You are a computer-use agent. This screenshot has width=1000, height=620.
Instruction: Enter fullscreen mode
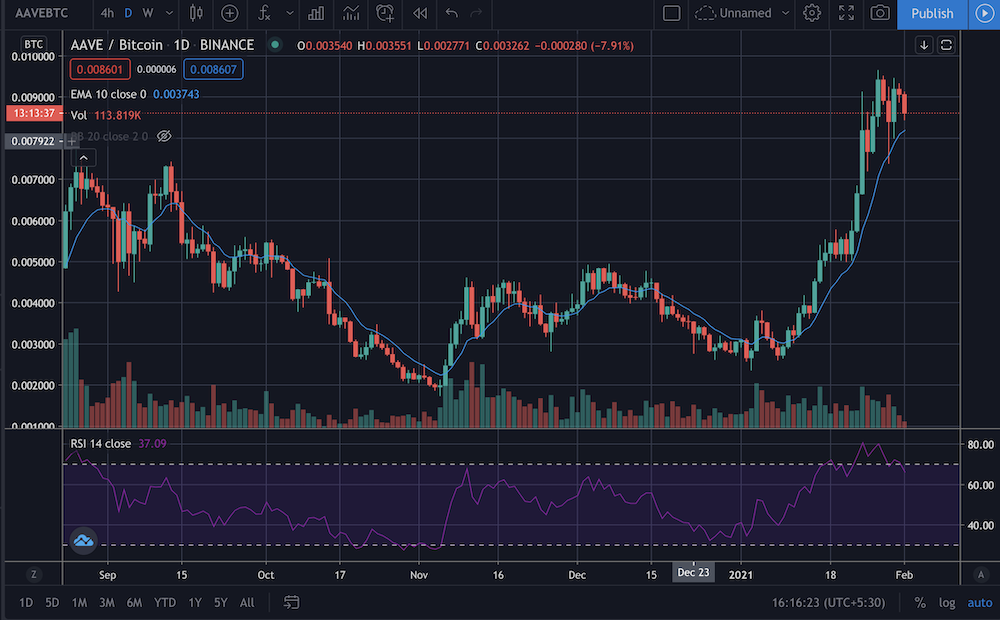click(846, 13)
